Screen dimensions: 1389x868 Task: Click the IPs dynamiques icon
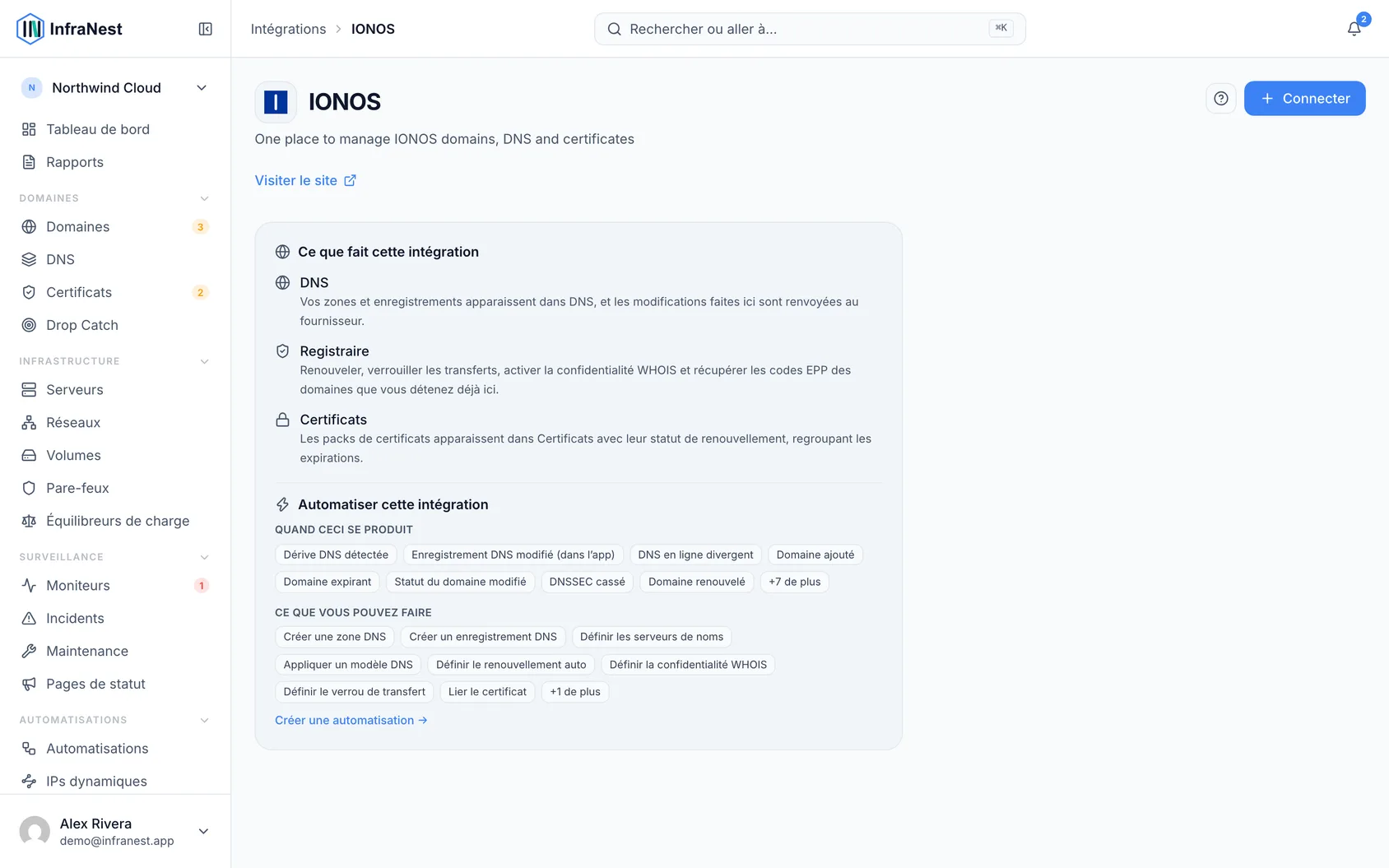coord(29,781)
